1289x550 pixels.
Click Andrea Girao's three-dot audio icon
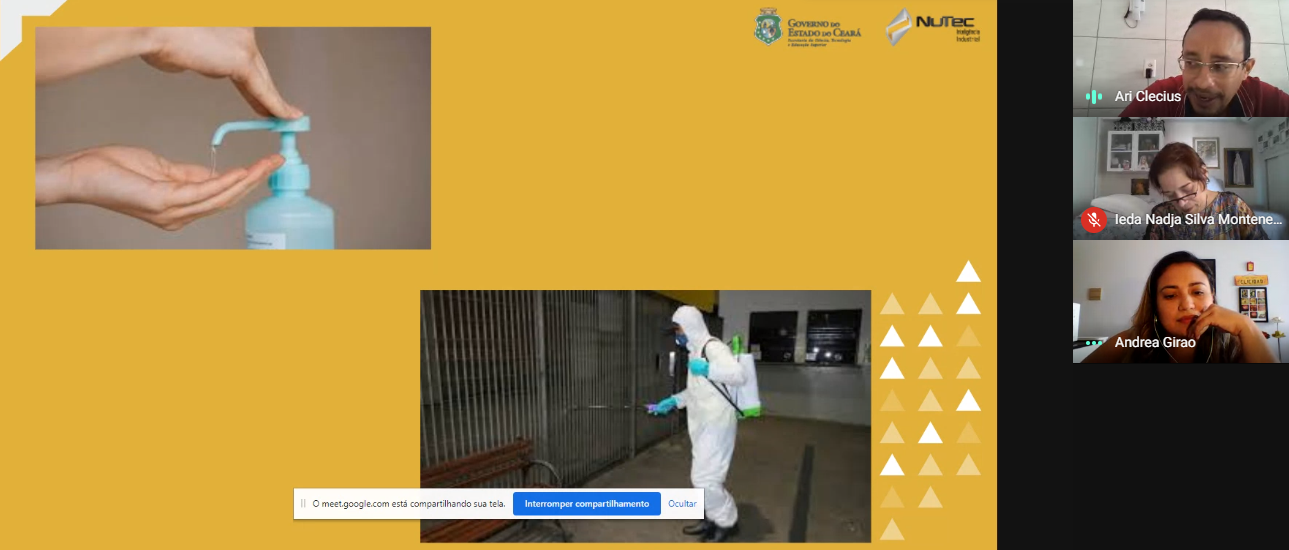pyautogui.click(x=1094, y=343)
